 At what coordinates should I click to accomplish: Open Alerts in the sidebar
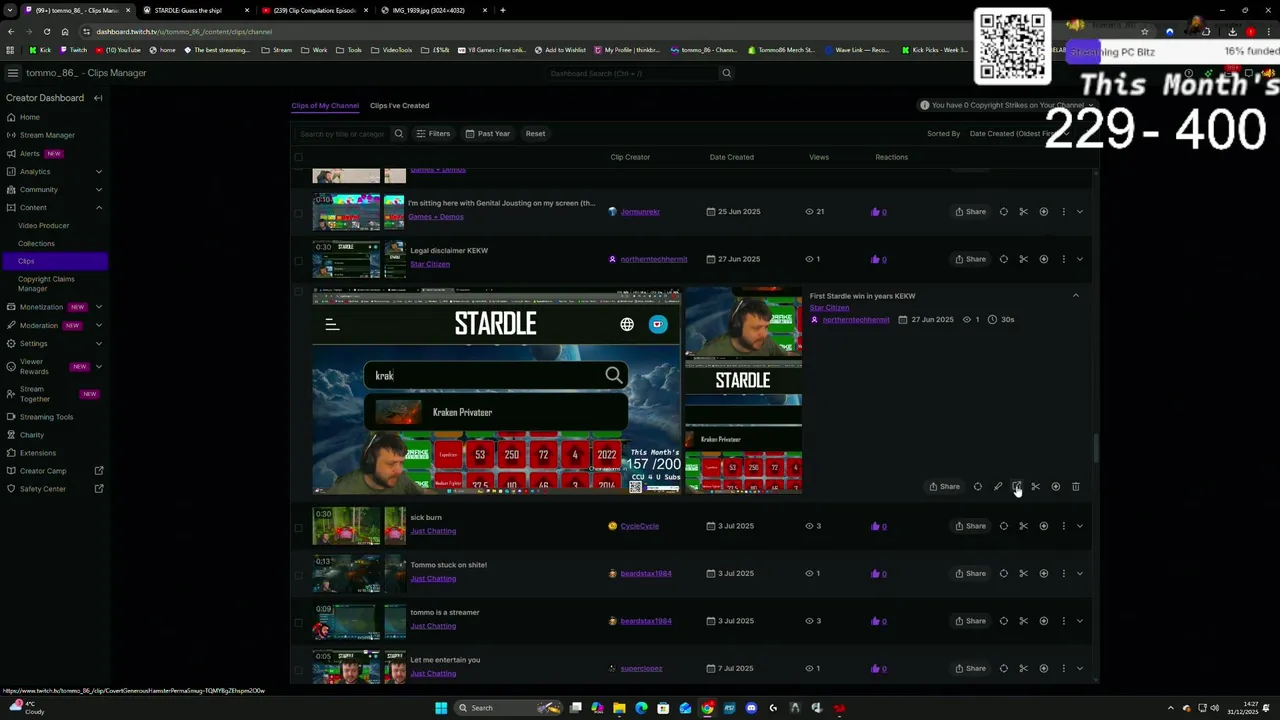click(x=30, y=153)
